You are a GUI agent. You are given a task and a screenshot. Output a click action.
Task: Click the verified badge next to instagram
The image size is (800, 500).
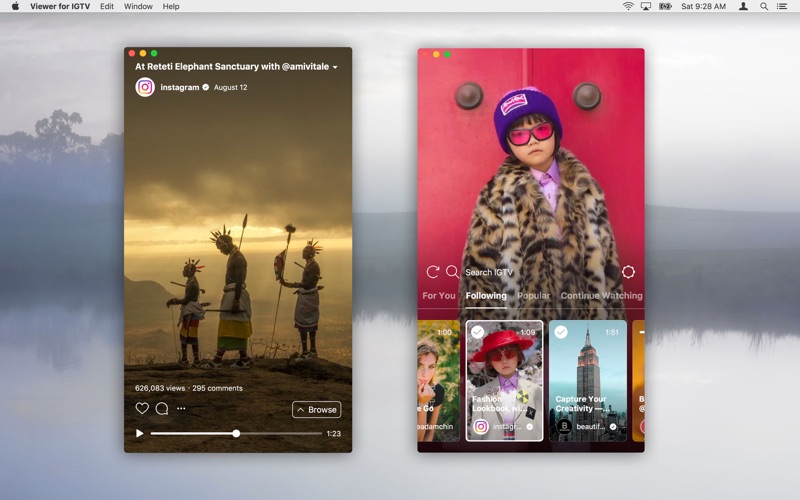(206, 87)
